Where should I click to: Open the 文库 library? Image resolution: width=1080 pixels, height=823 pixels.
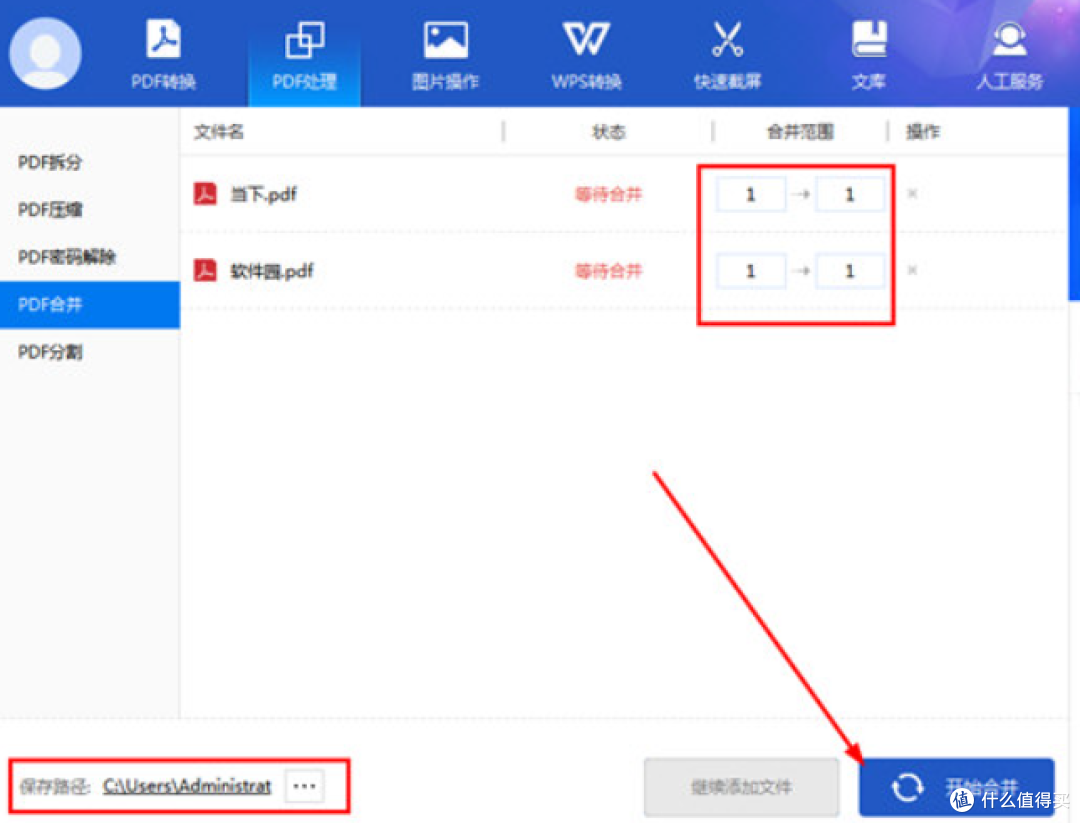[868, 55]
